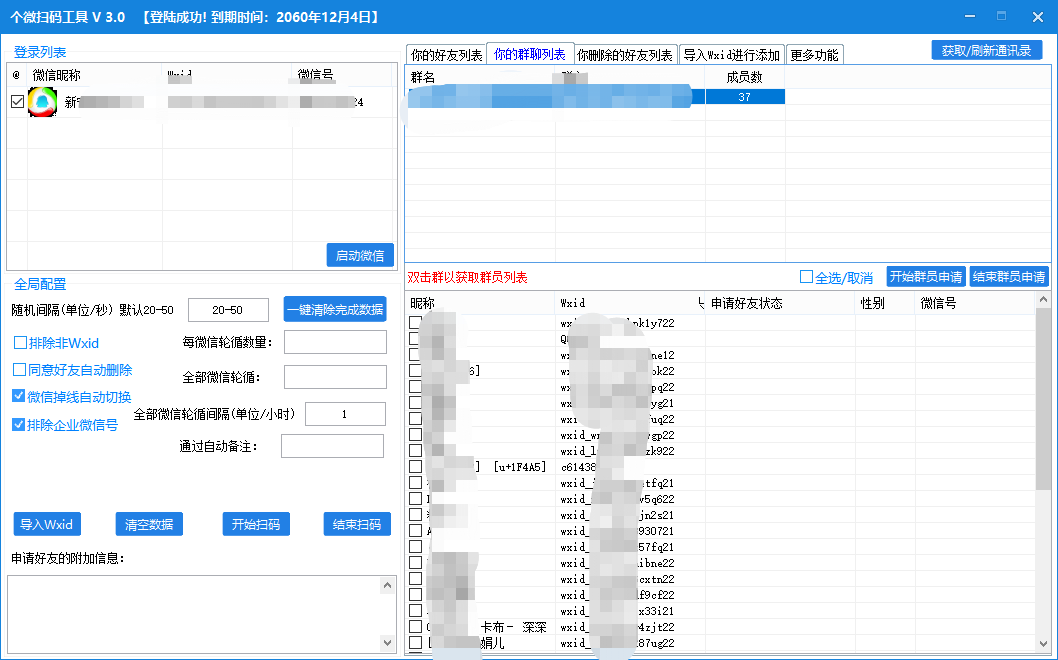
Task: Open 更多功能 tab
Action: pos(814,55)
